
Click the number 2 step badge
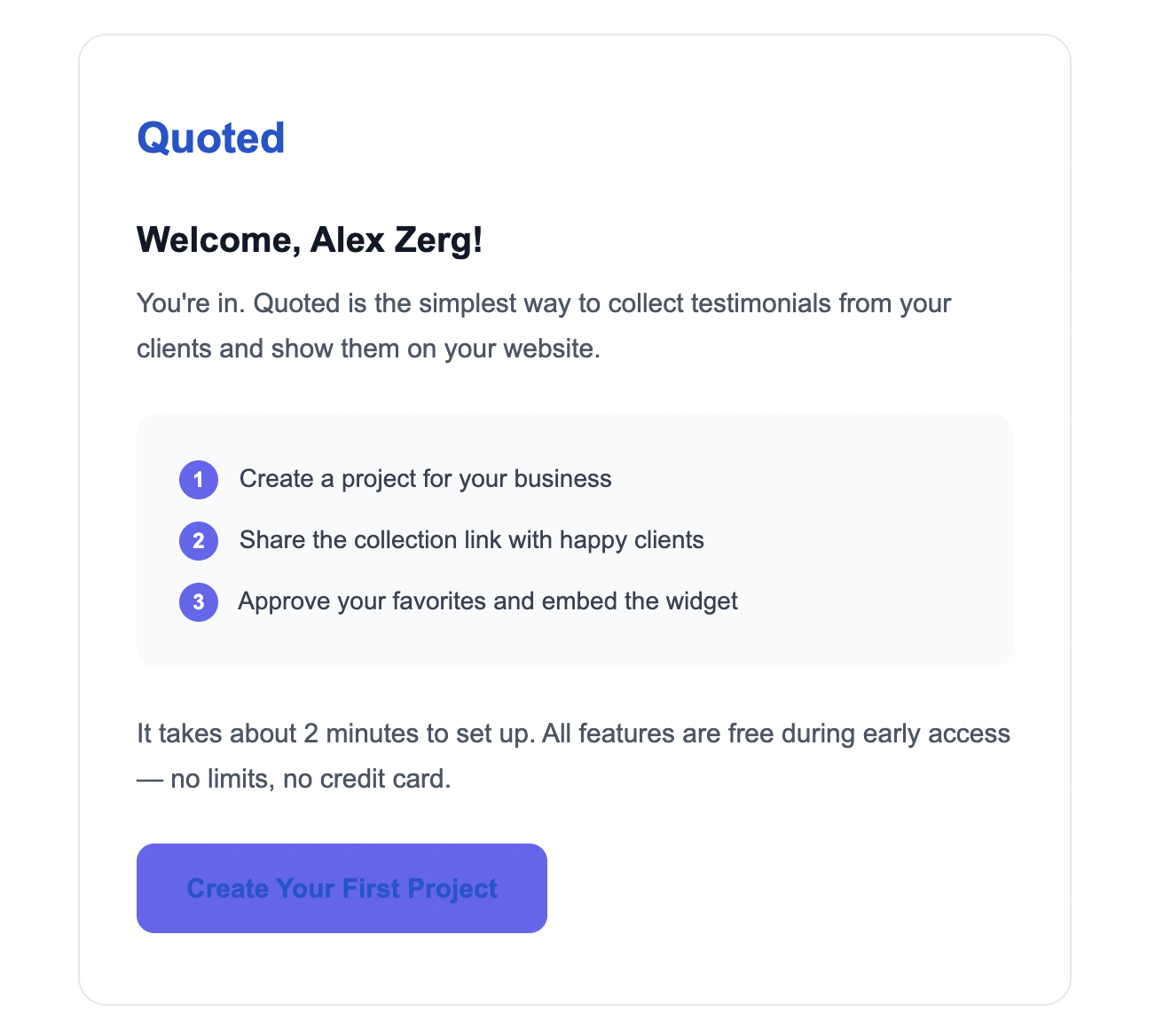click(199, 541)
